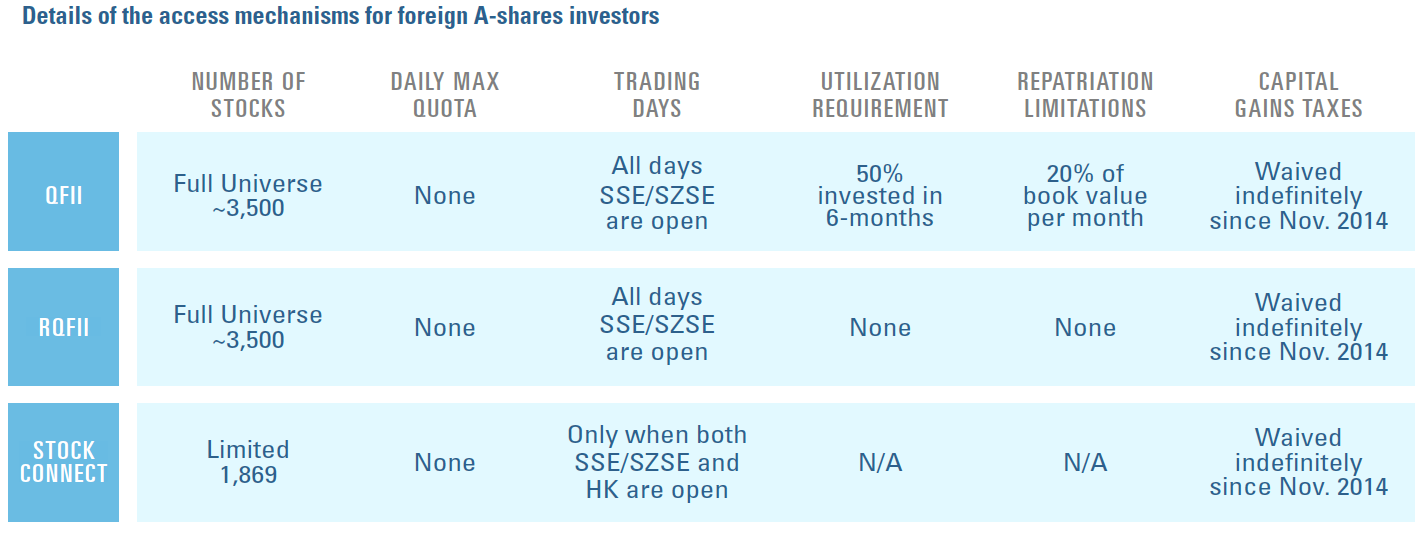The image size is (1419, 535).
Task: Select the Stock Connect row label
Action: (x=63, y=462)
